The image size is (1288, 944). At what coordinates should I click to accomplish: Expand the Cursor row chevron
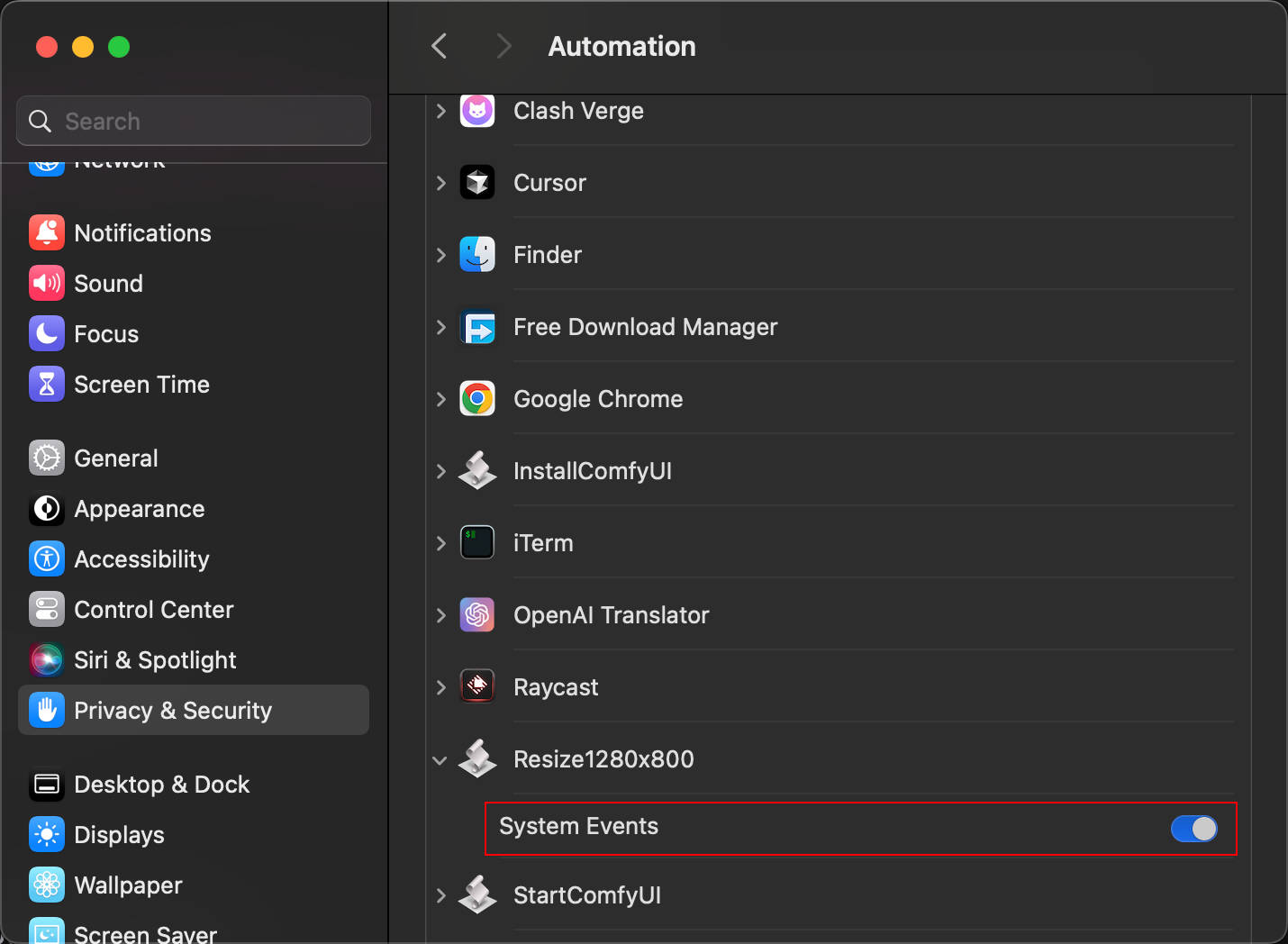tap(440, 183)
